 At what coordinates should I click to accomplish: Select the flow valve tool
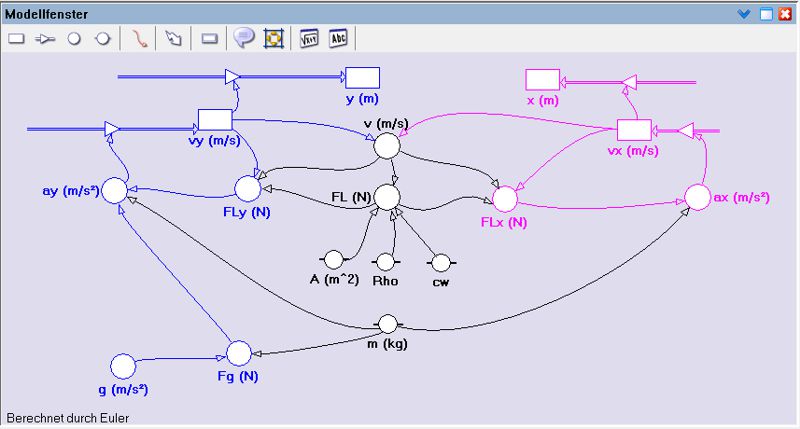[44, 38]
